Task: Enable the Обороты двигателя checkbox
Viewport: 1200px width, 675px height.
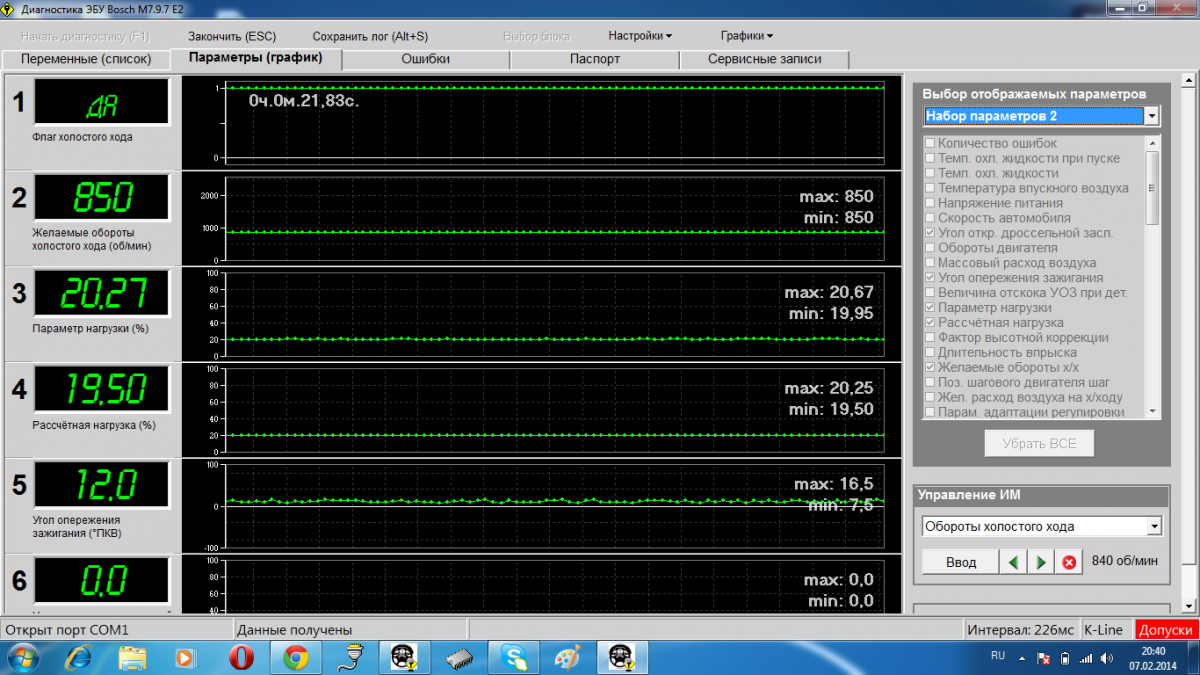Action: point(931,248)
